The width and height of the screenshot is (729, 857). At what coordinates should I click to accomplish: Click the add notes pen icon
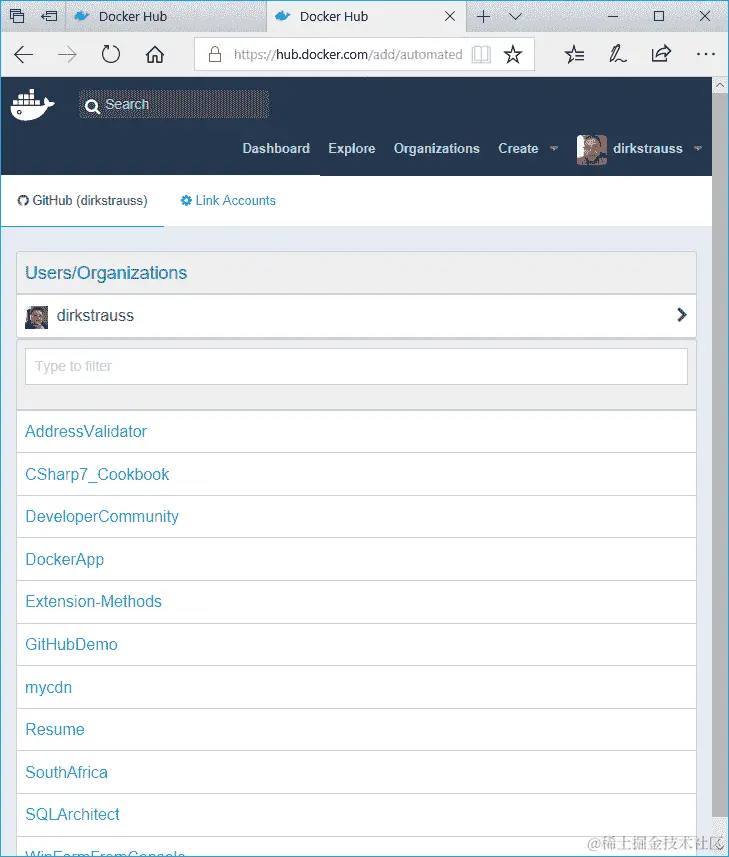point(618,54)
